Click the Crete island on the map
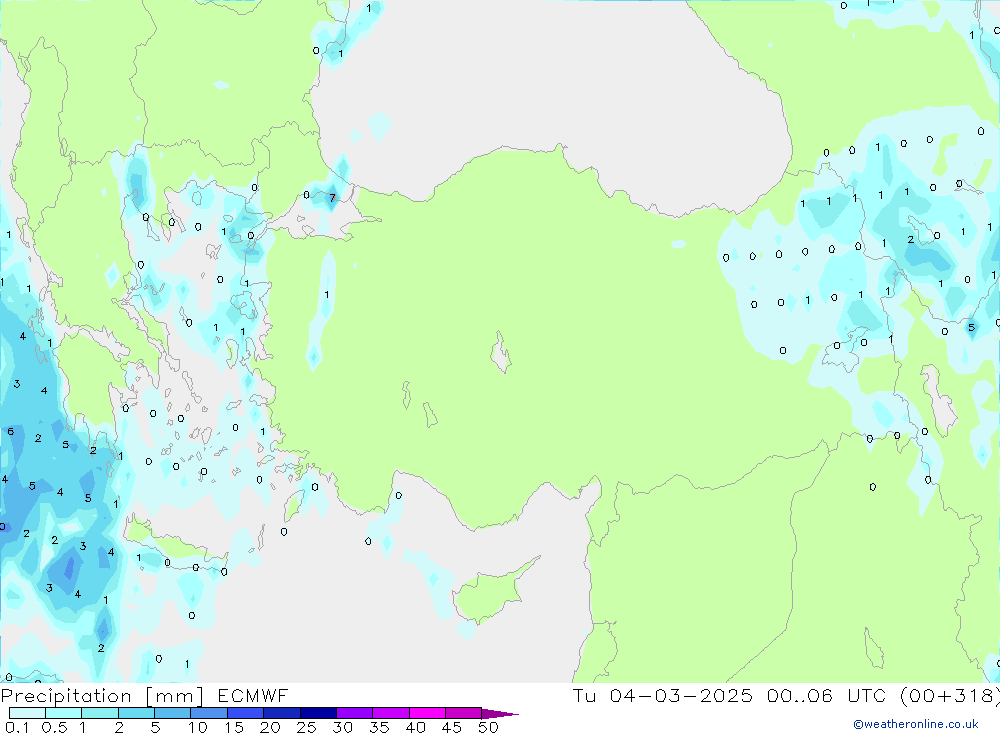 tap(175, 543)
